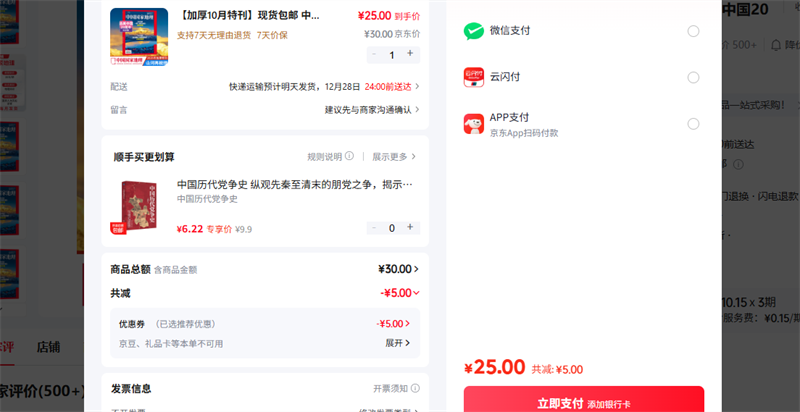The image size is (800, 412).
Task: Click the info icon beside 开票须知
Action: (x=414, y=389)
